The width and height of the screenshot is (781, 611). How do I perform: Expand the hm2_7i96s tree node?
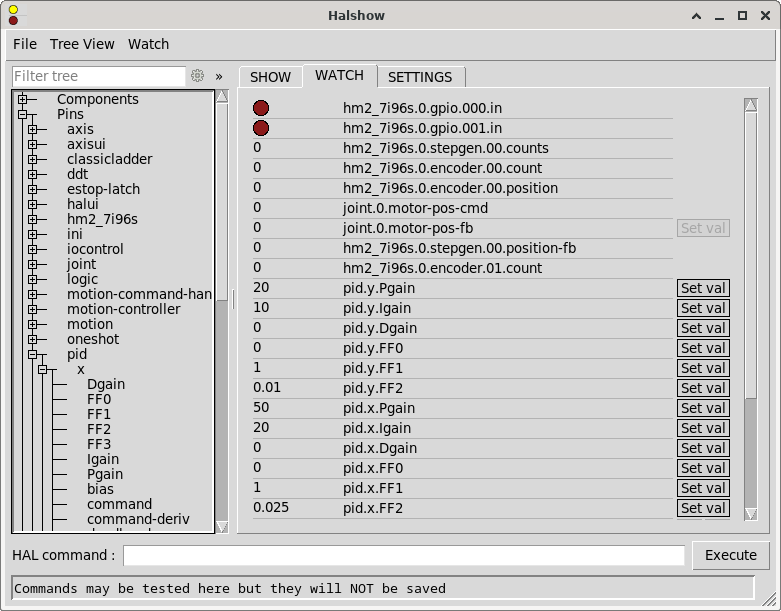(x=32, y=219)
